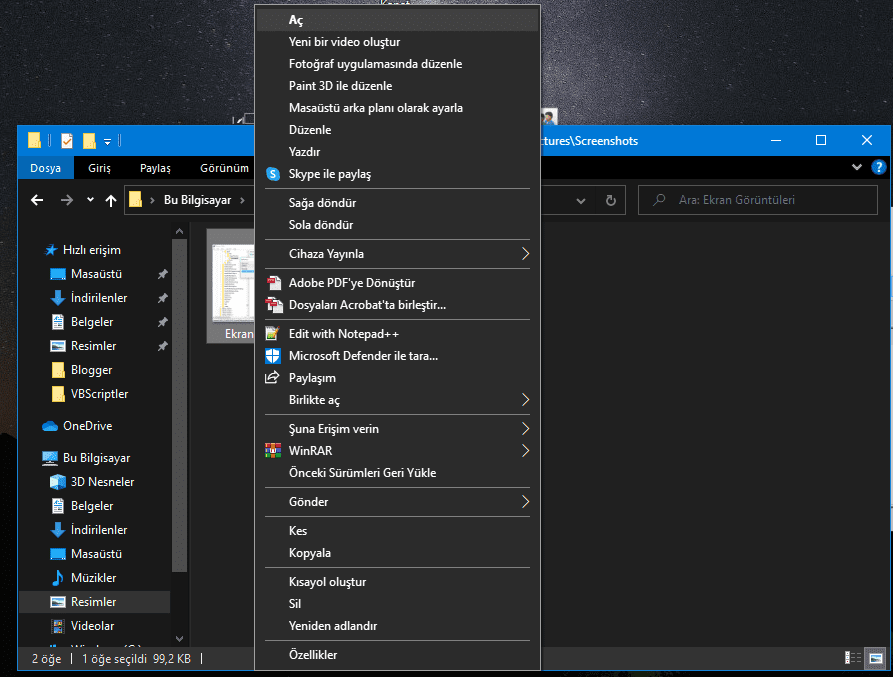893x677 pixels.
Task: Click the Acrobat combine files icon
Action: coord(274,305)
